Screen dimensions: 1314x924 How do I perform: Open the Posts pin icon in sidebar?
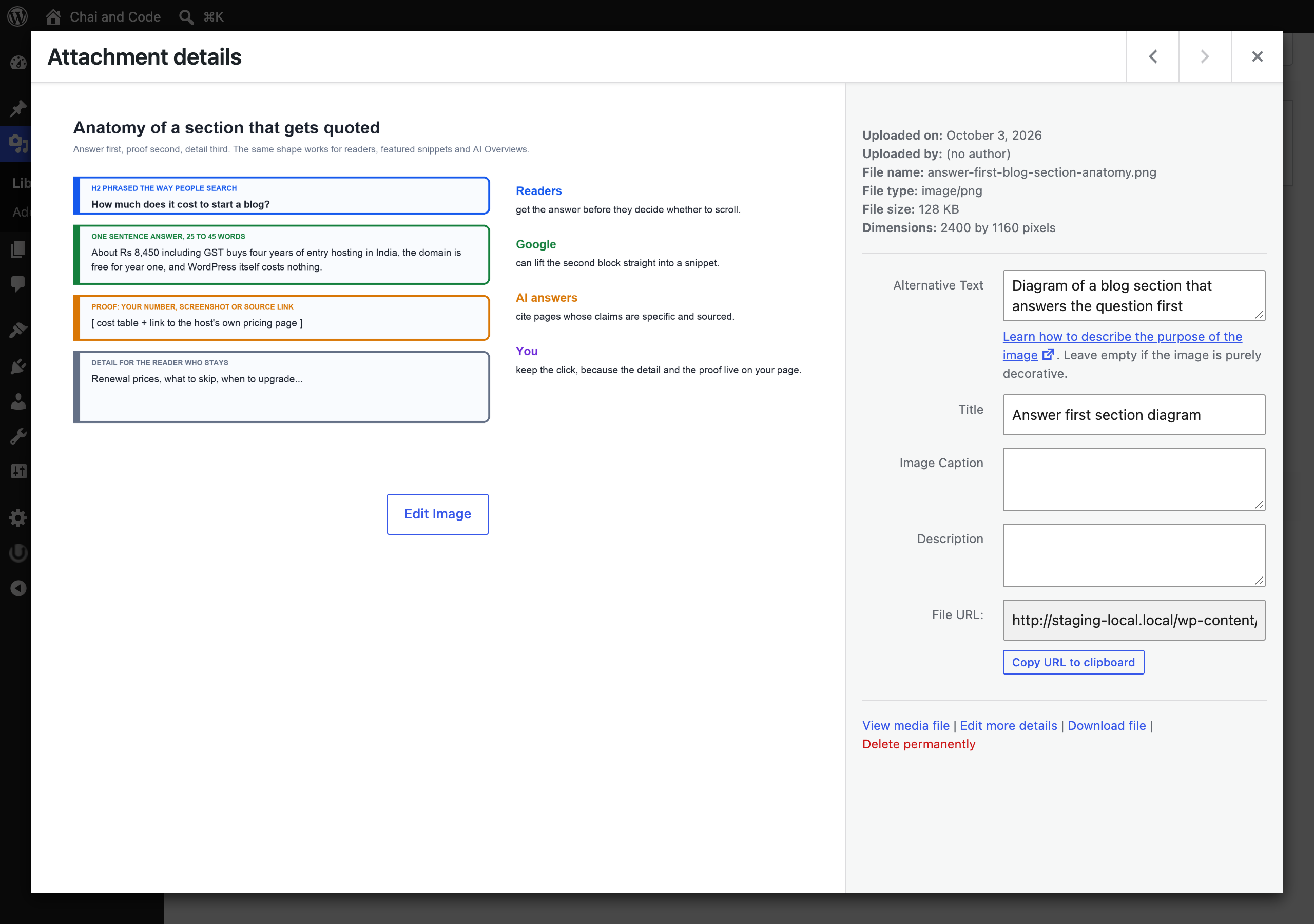coord(18,108)
